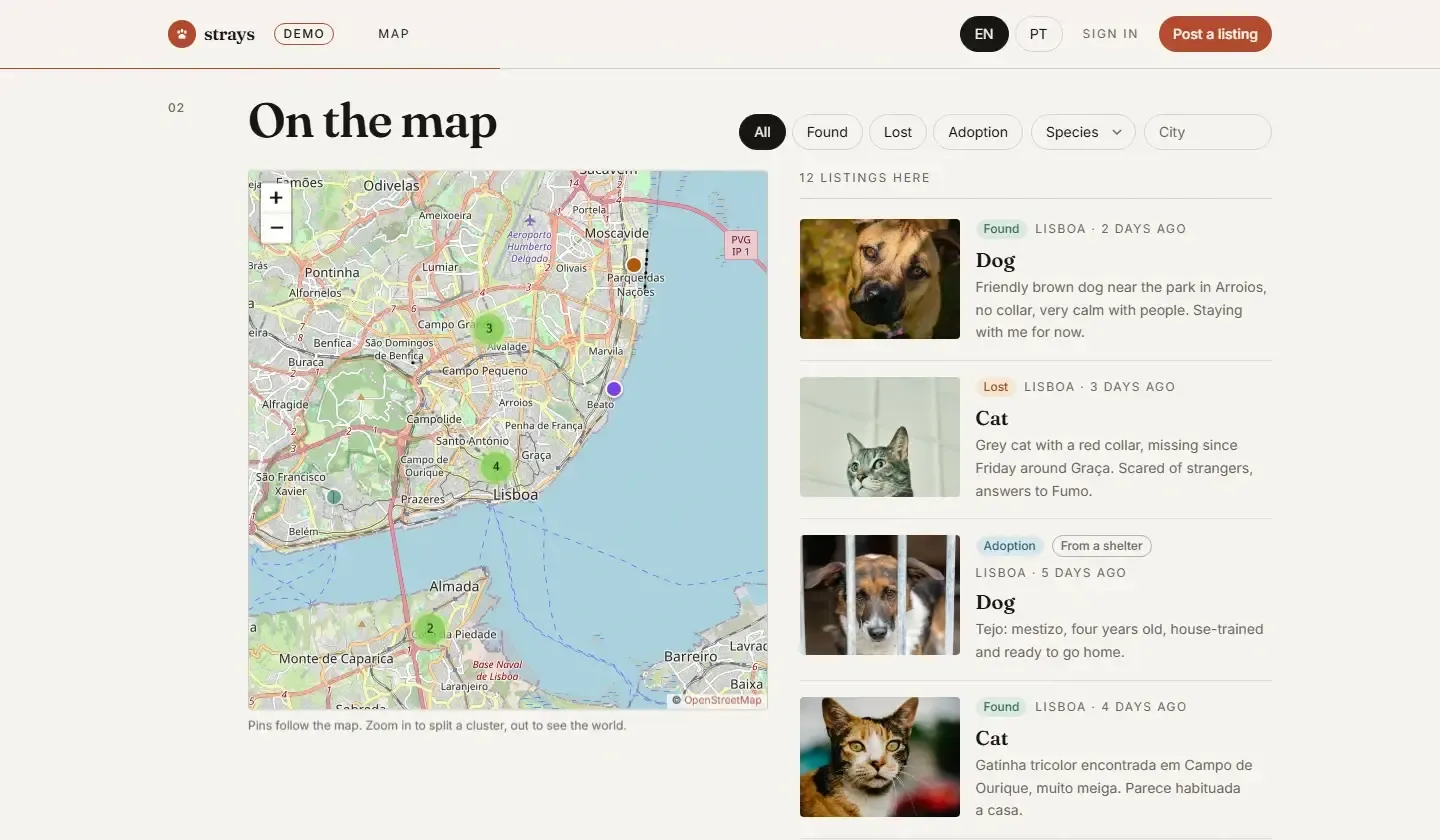Switch language to EN
Screen dimensions: 1440x840
(x=984, y=34)
